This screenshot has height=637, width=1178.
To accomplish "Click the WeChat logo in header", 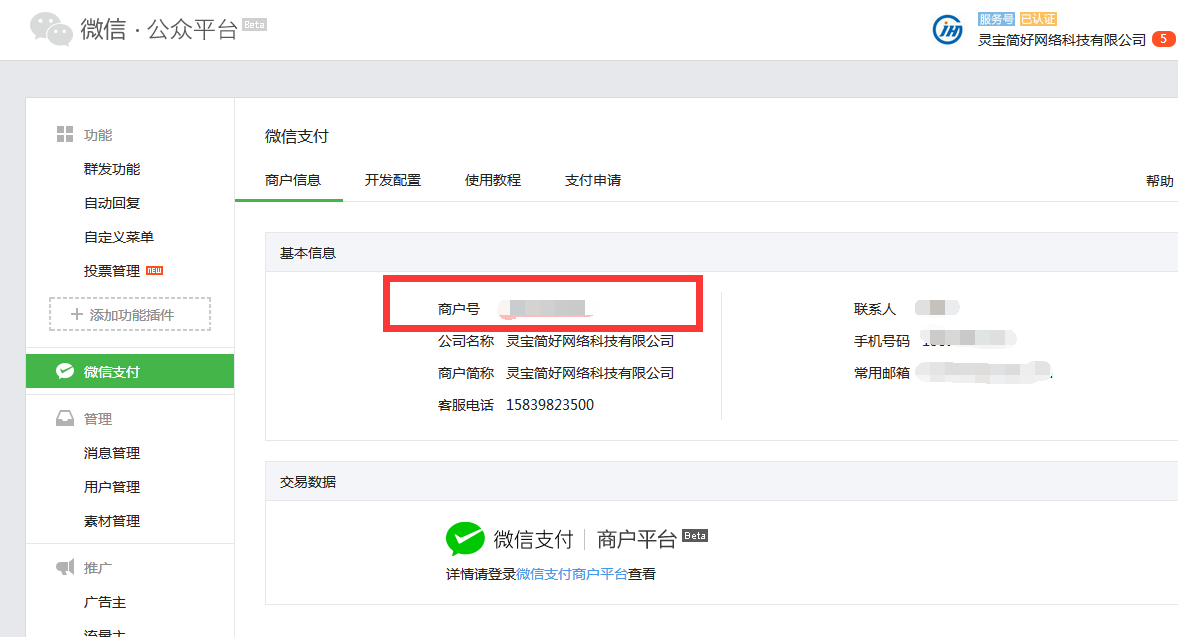I will (51, 29).
